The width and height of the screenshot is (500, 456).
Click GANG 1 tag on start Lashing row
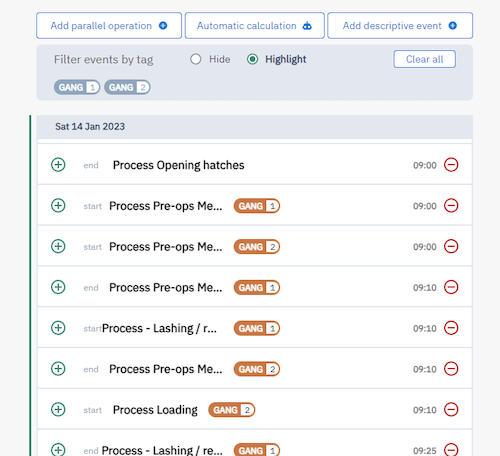(257, 328)
